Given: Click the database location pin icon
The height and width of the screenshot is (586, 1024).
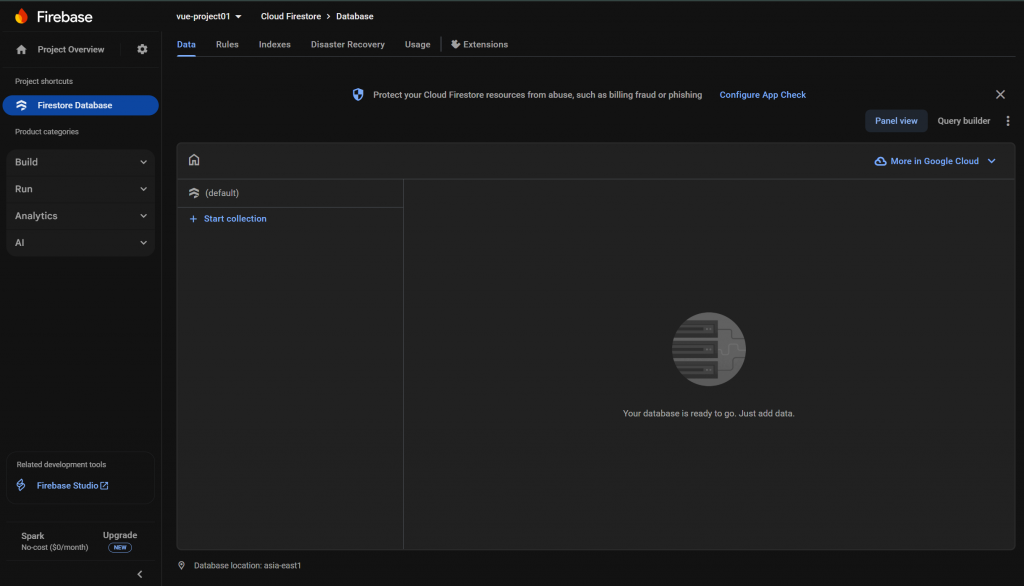Looking at the screenshot, I should click(182, 566).
